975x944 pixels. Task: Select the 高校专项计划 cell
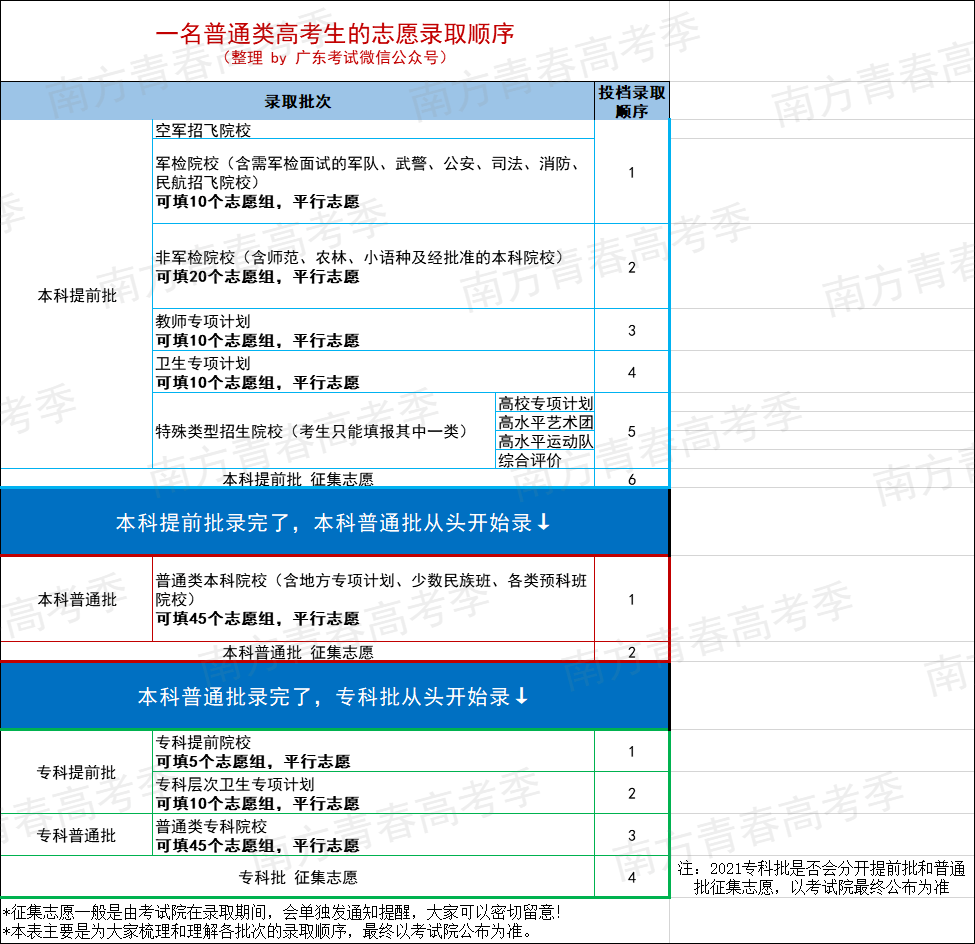[x=545, y=402]
